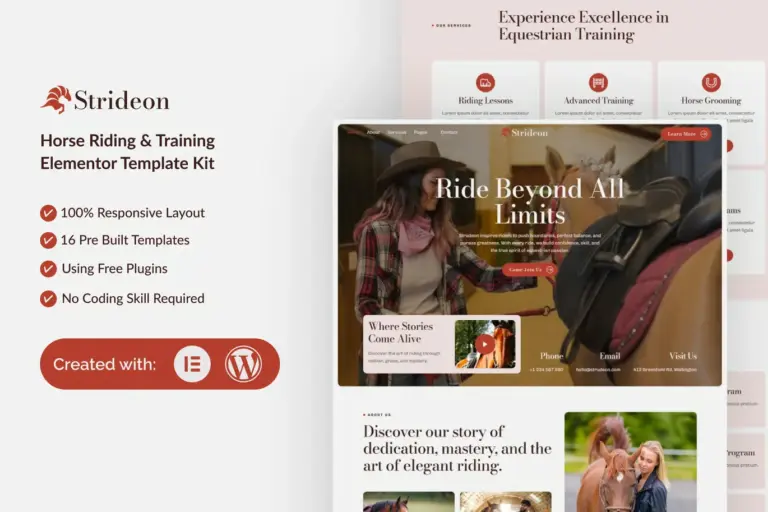768x512 pixels.
Task: Open the Contact nav link
Action: (x=449, y=132)
